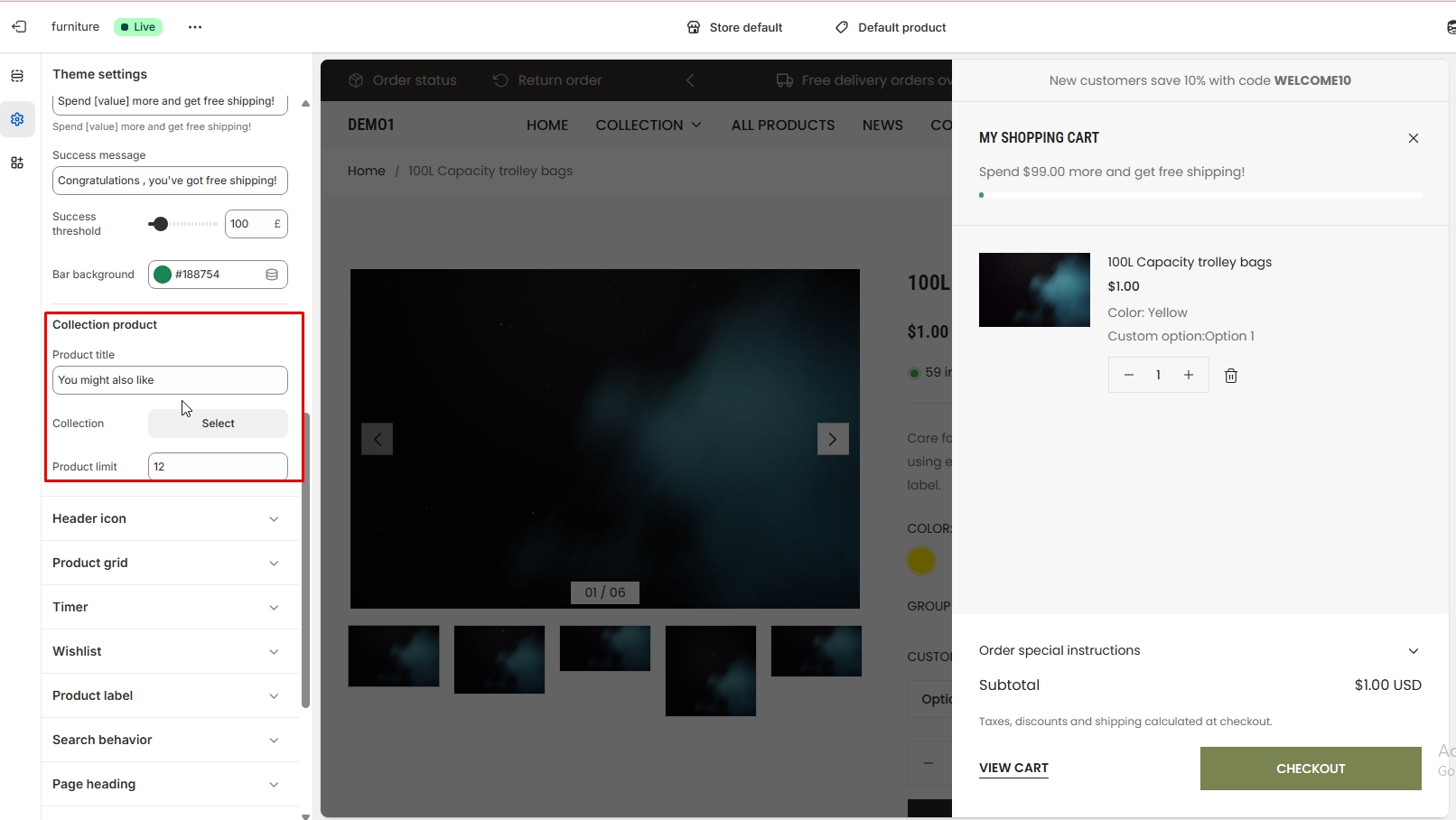This screenshot has height=820, width=1456.
Task: Increase cart item quantity with plus
Action: [x=1189, y=375]
